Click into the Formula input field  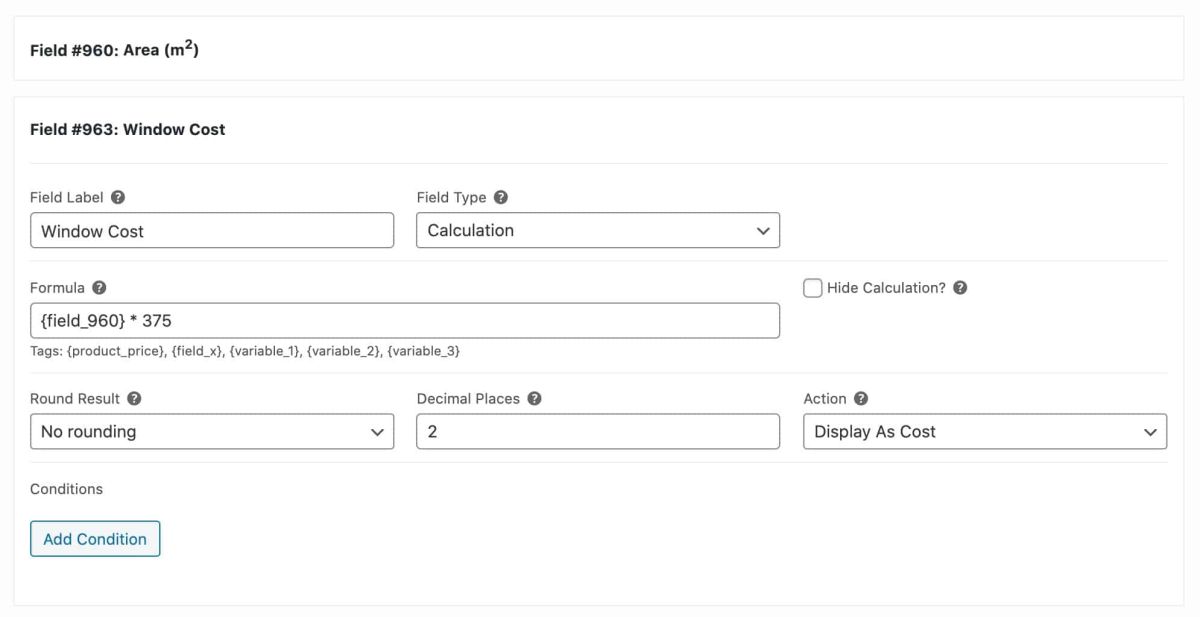click(x=405, y=321)
